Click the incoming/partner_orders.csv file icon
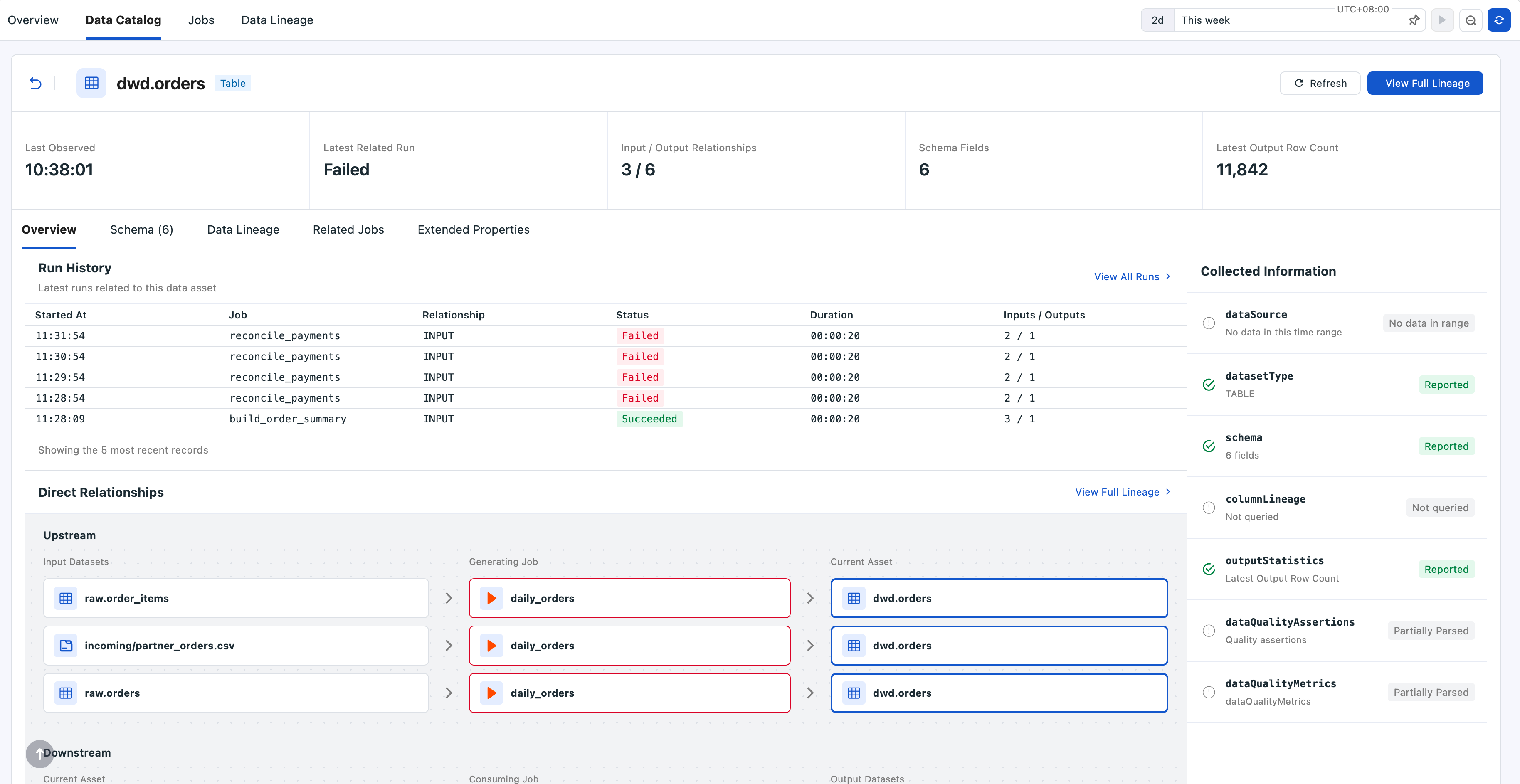The height and width of the screenshot is (784, 1520). point(66,646)
